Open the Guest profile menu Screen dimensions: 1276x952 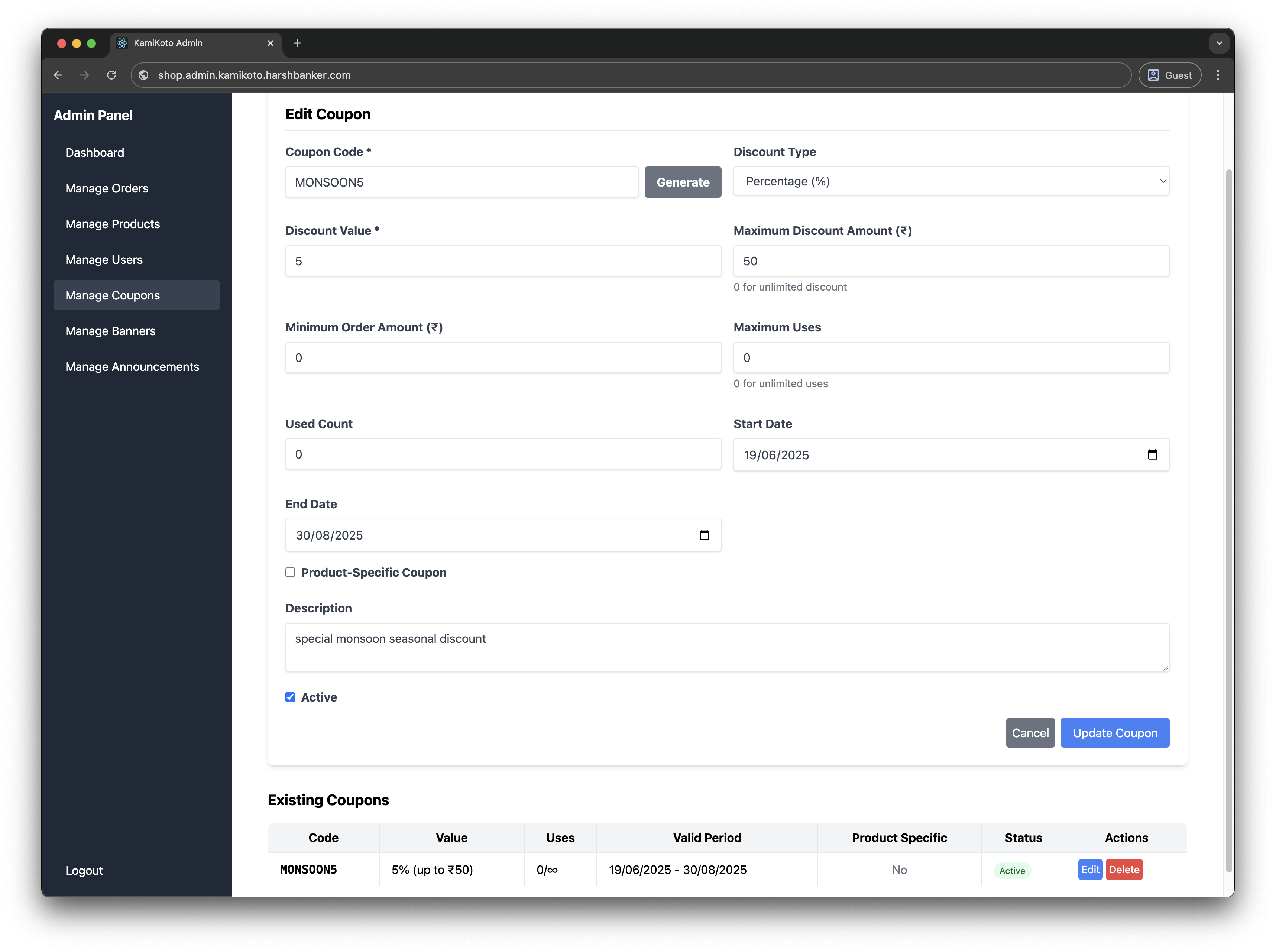tap(1169, 75)
